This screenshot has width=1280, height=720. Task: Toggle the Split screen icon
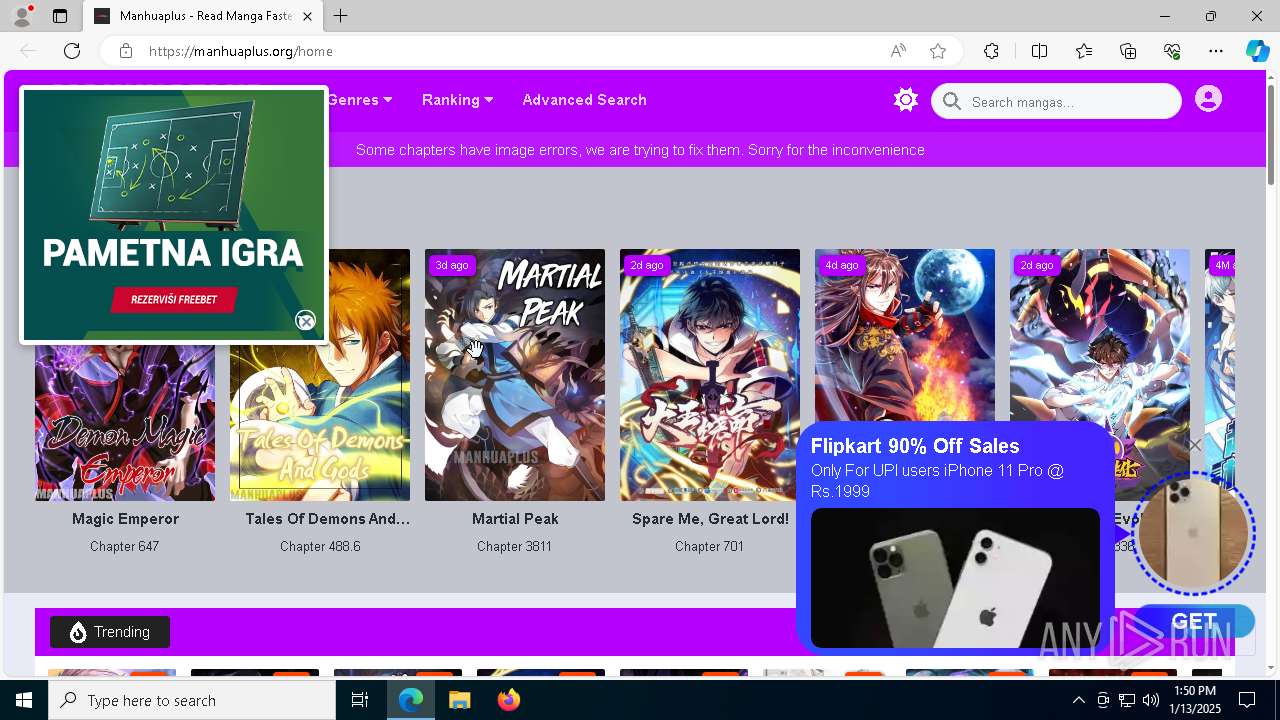click(1039, 51)
